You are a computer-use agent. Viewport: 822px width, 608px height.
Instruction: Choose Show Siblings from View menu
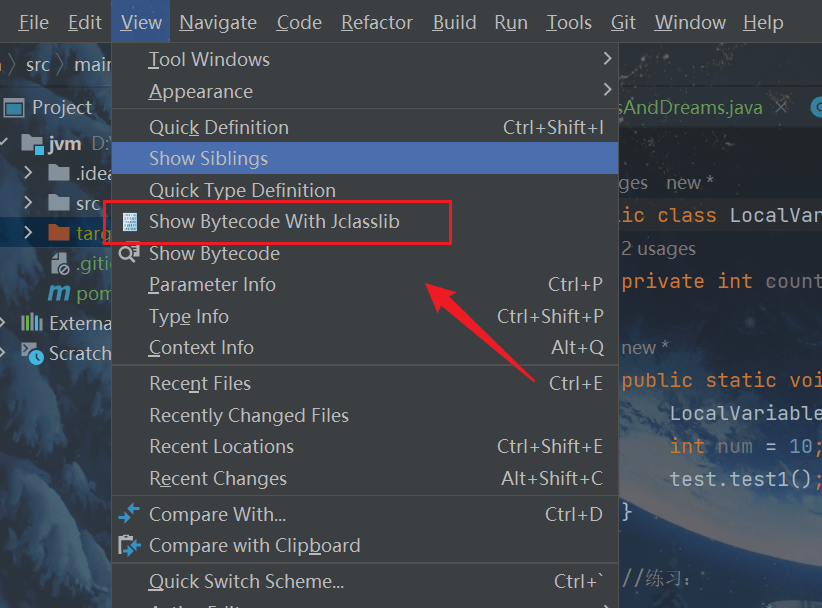click(x=208, y=159)
